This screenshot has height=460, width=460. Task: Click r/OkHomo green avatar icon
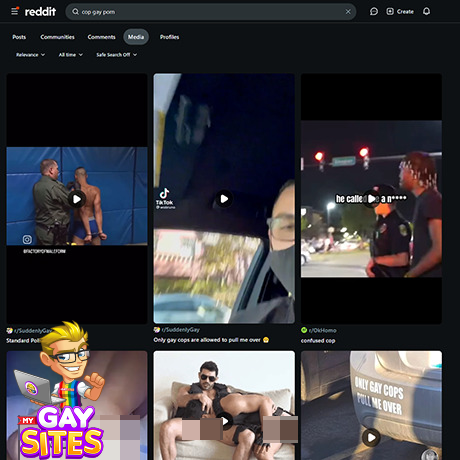point(304,330)
